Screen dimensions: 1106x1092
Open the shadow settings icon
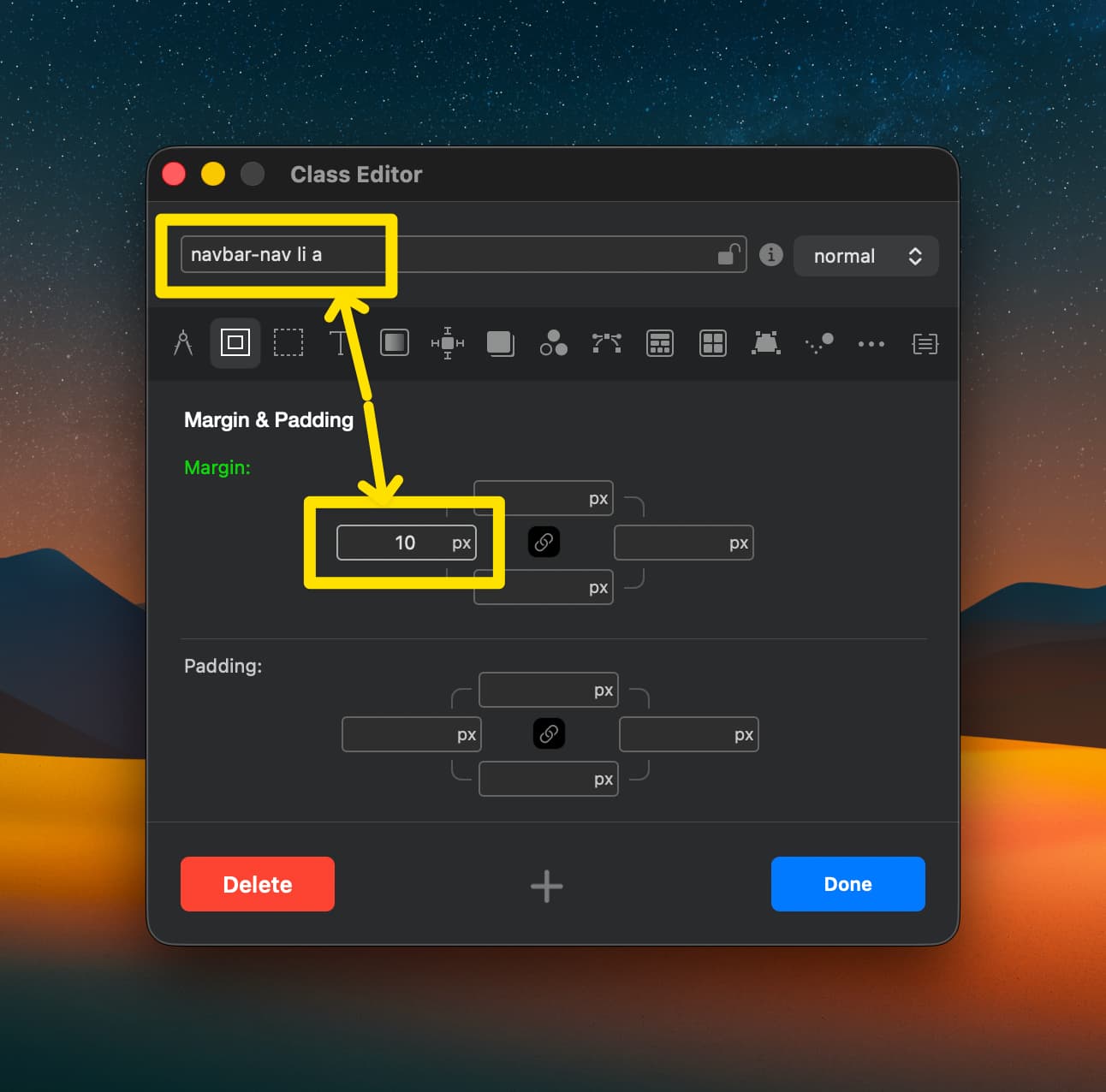click(x=500, y=343)
